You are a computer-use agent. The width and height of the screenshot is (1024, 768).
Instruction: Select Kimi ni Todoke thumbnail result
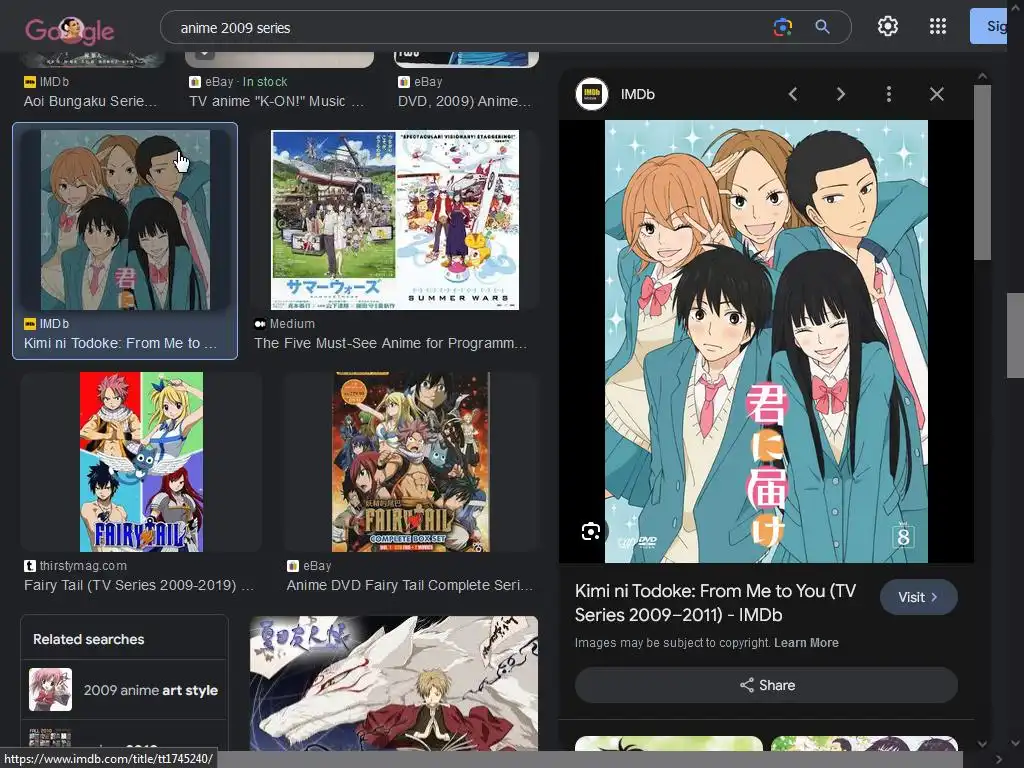click(x=125, y=220)
